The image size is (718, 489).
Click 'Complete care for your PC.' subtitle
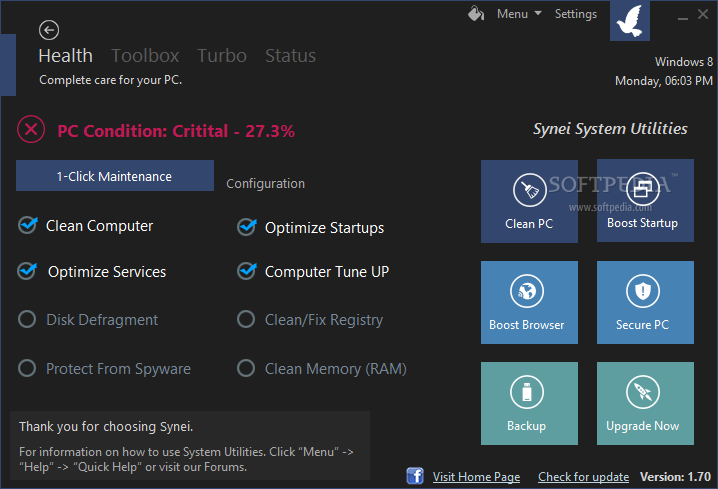(110, 80)
